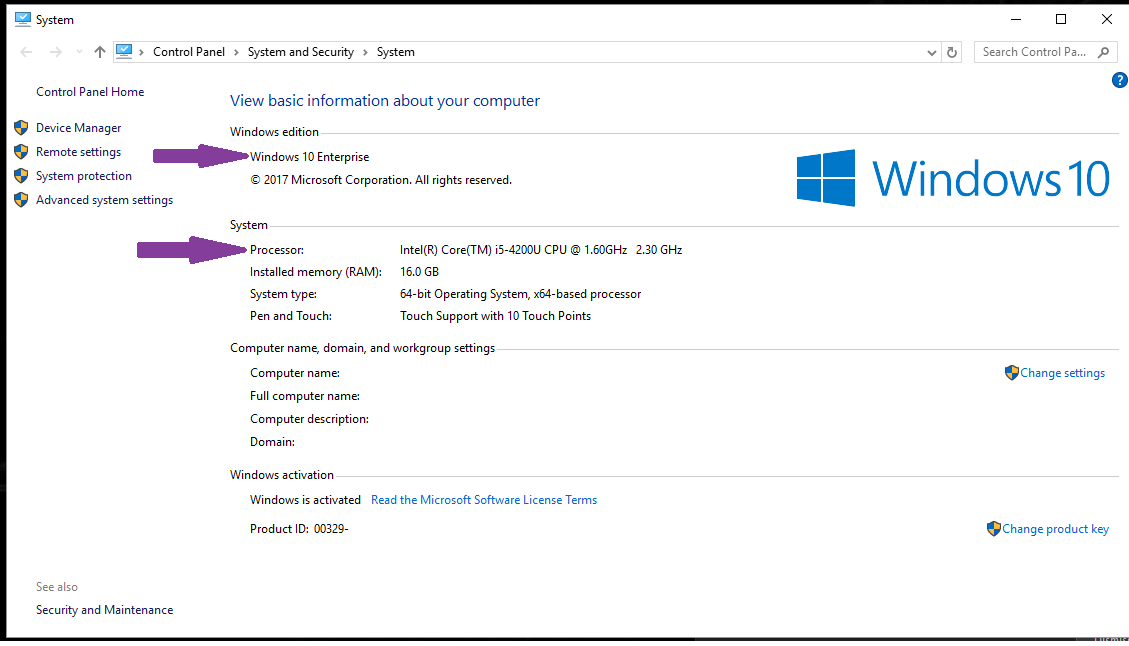Open Device Manager link

click(78, 127)
